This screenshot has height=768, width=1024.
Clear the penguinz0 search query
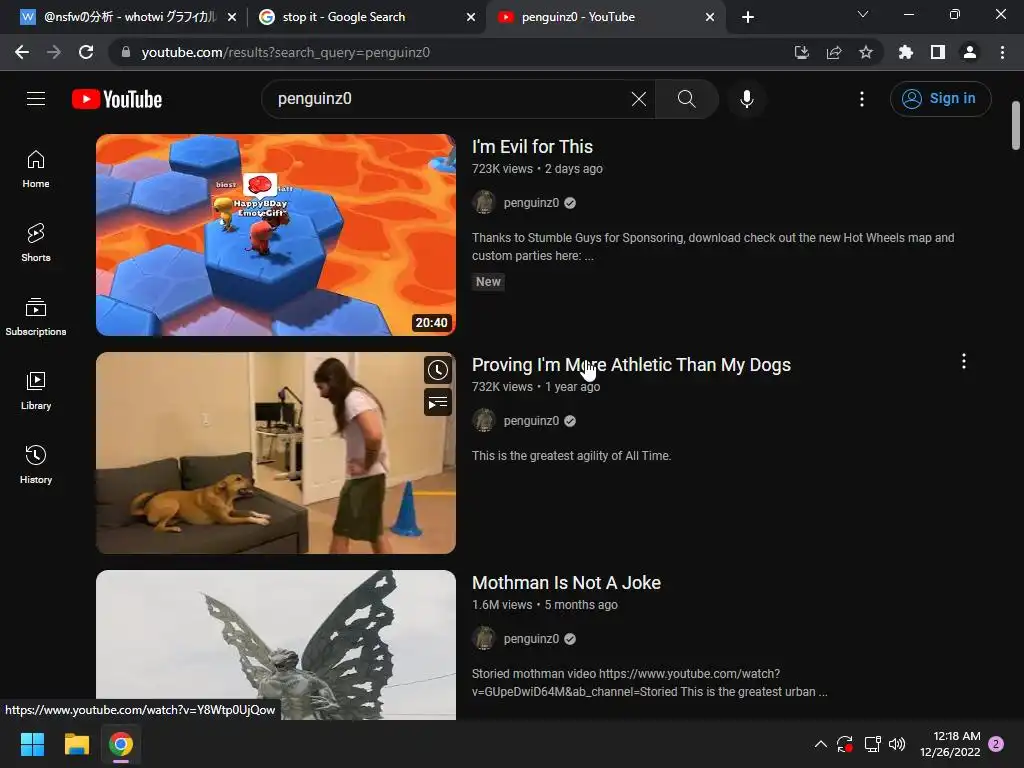point(639,99)
